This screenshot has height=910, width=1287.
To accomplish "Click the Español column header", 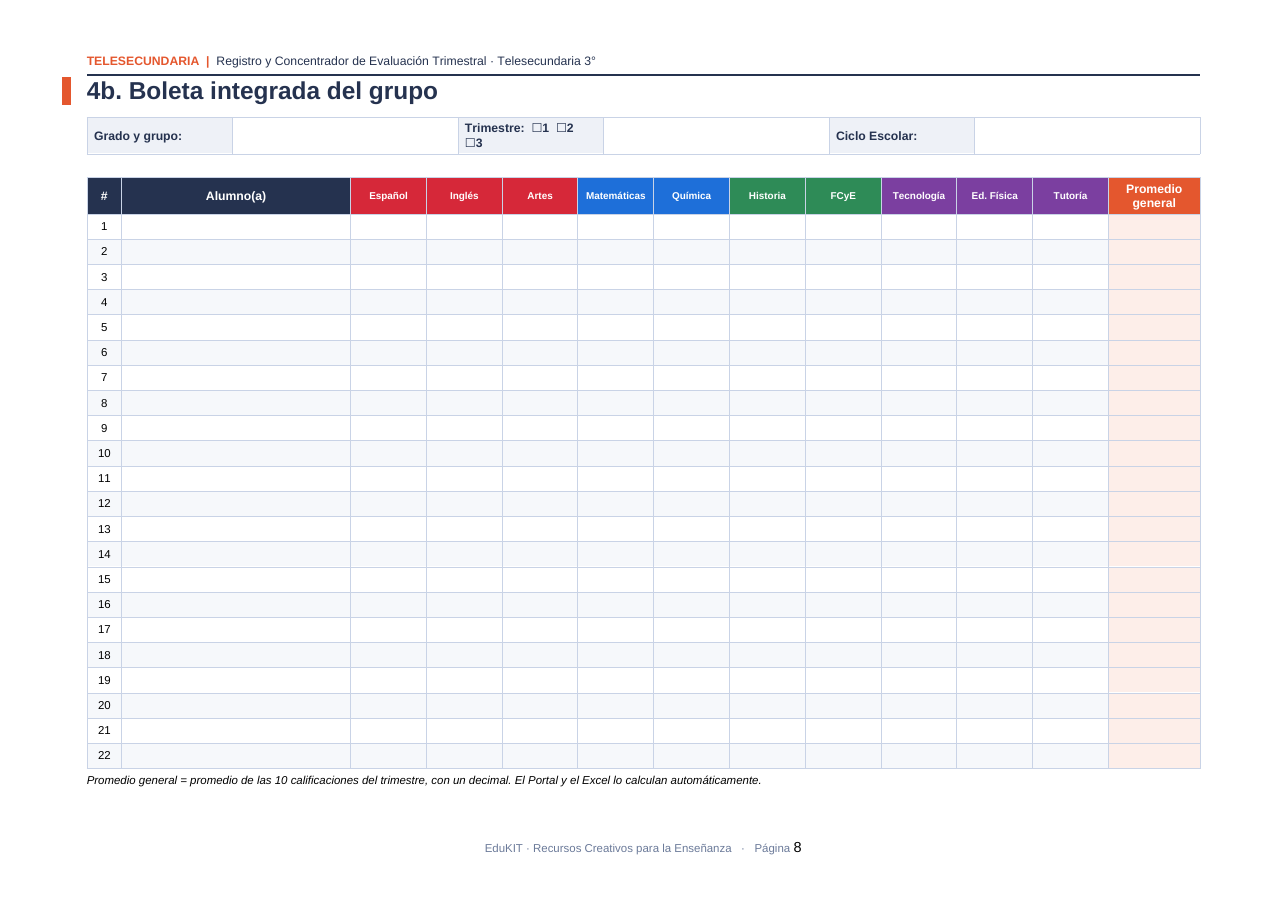I will [x=388, y=196].
